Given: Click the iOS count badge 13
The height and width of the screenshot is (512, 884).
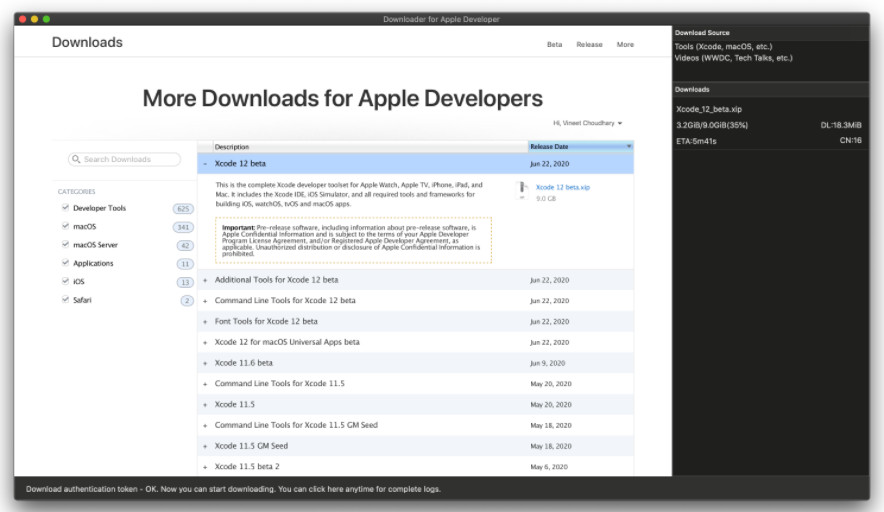Looking at the screenshot, I should point(185,282).
